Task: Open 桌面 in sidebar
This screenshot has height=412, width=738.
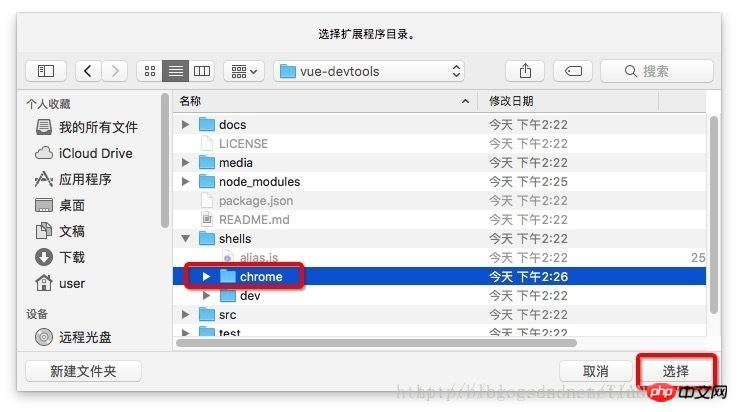Action: 60,205
